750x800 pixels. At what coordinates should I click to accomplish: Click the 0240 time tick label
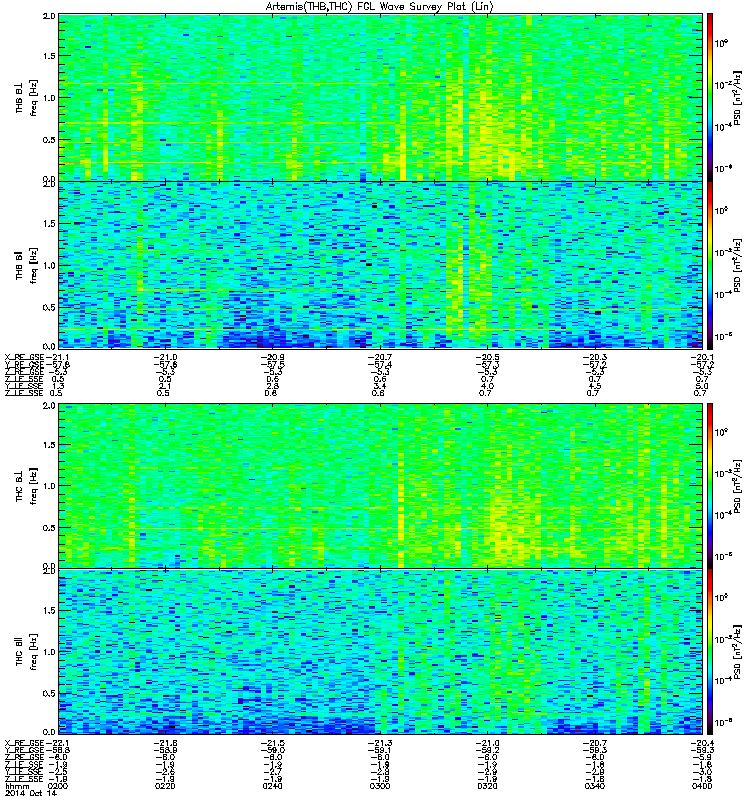[x=272, y=786]
